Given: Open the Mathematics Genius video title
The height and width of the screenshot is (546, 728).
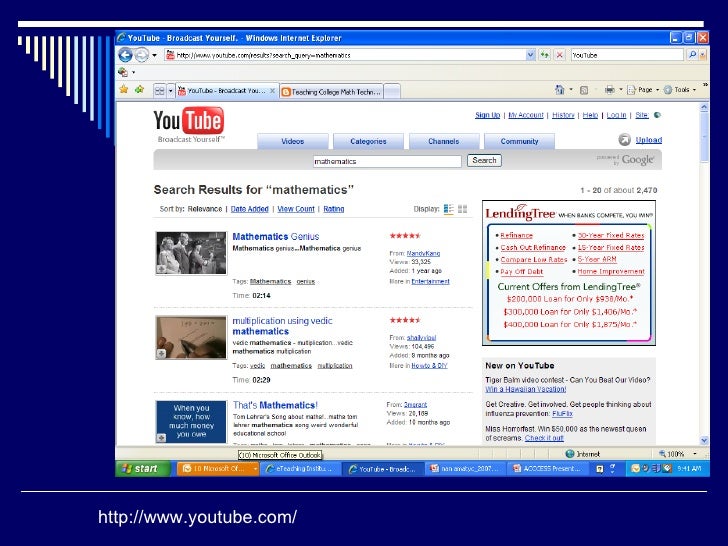Looking at the screenshot, I should [x=276, y=236].
